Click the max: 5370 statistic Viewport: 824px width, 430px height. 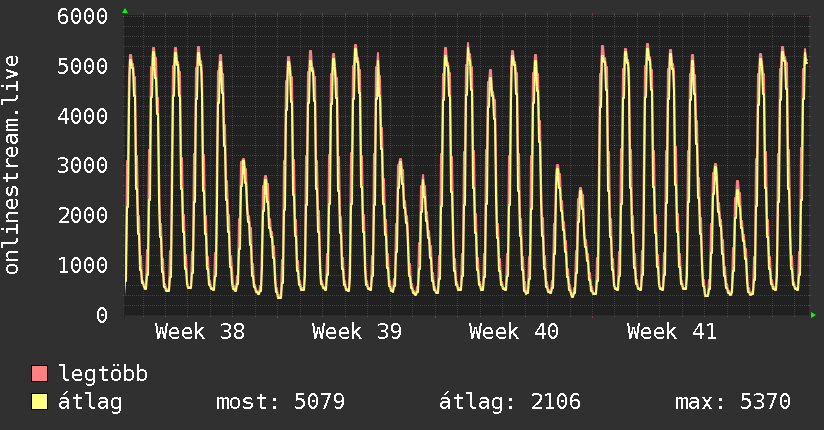click(x=733, y=402)
